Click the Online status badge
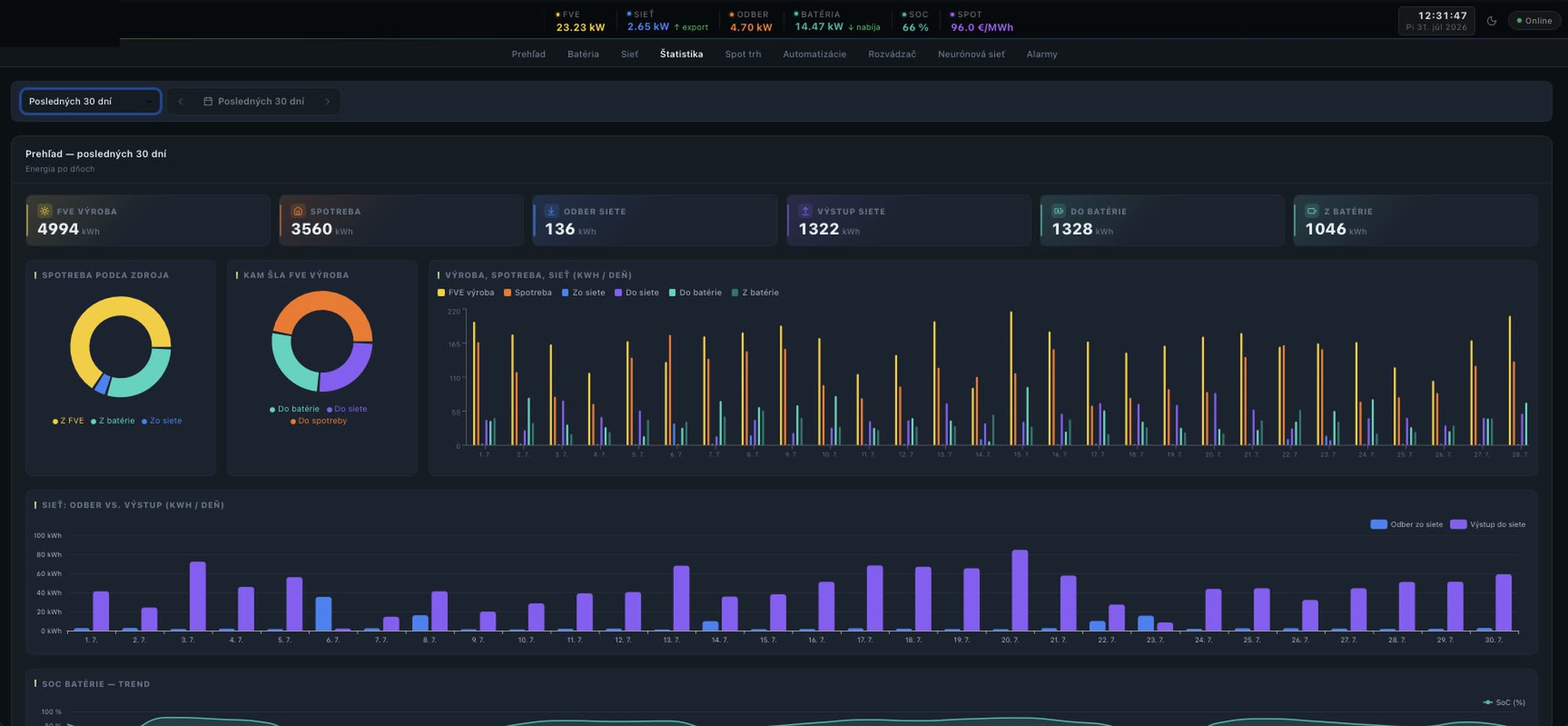This screenshot has width=1568, height=726. click(1534, 21)
